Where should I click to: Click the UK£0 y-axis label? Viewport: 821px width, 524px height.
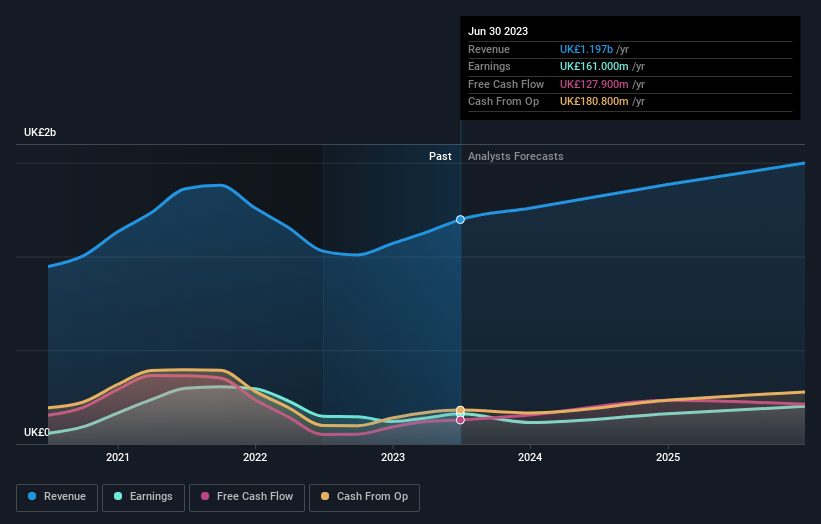click(37, 432)
